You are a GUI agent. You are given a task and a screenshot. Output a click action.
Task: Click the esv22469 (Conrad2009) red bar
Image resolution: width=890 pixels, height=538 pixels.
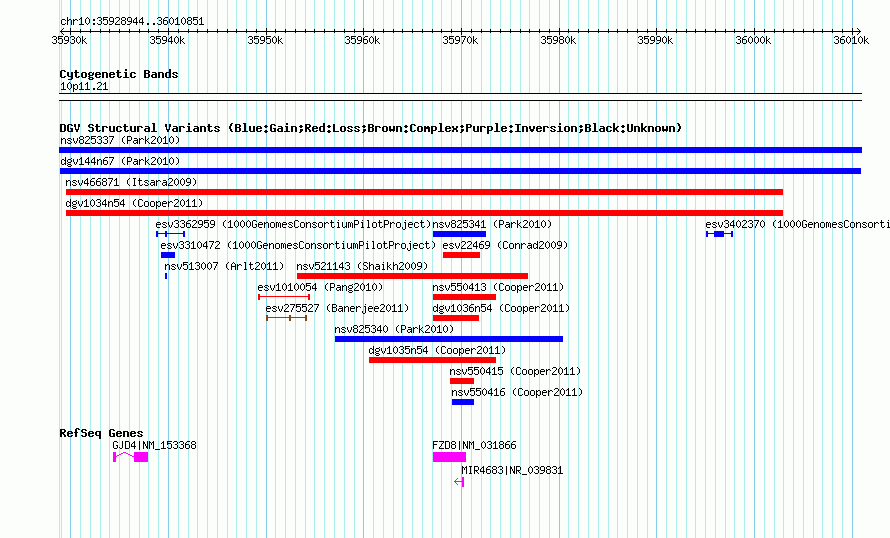click(461, 255)
